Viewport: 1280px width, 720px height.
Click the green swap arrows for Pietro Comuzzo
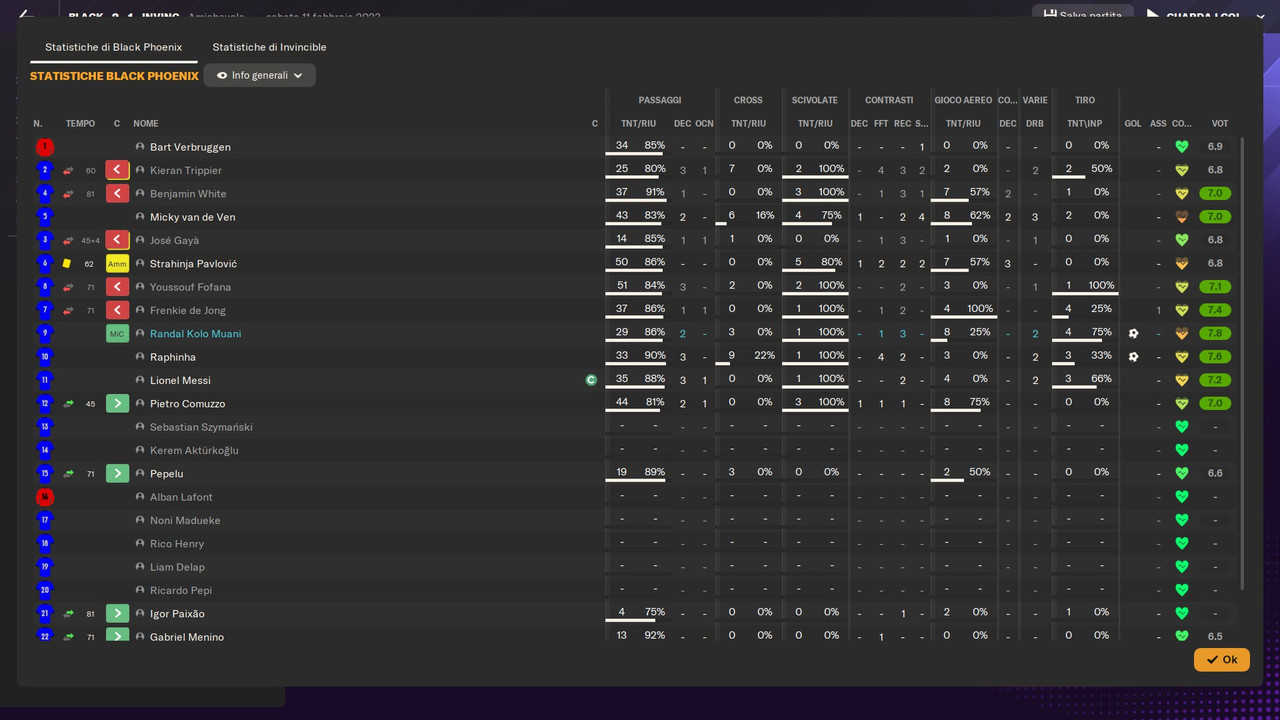(68, 404)
